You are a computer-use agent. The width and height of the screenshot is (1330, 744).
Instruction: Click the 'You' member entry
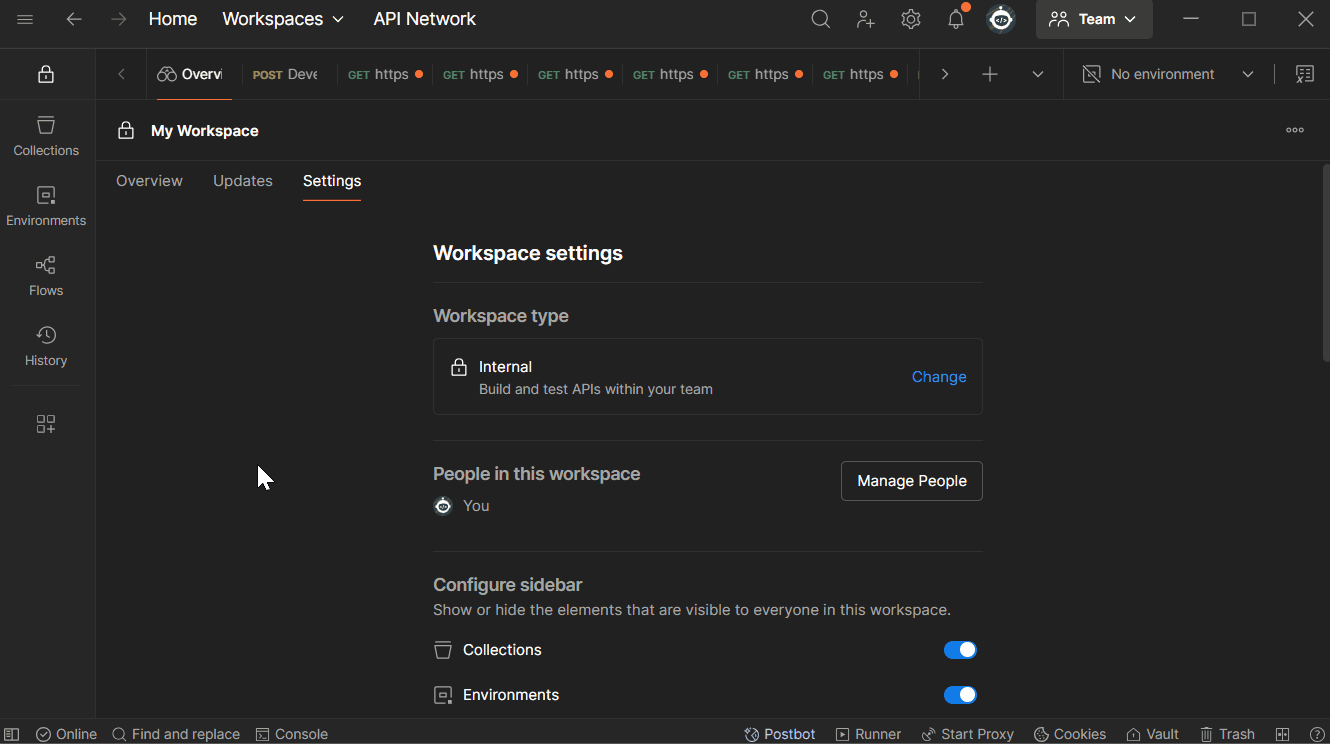[x=462, y=506]
